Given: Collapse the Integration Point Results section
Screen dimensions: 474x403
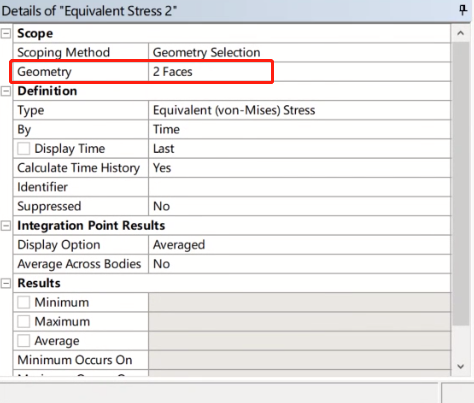Looking at the screenshot, I should point(6,226).
